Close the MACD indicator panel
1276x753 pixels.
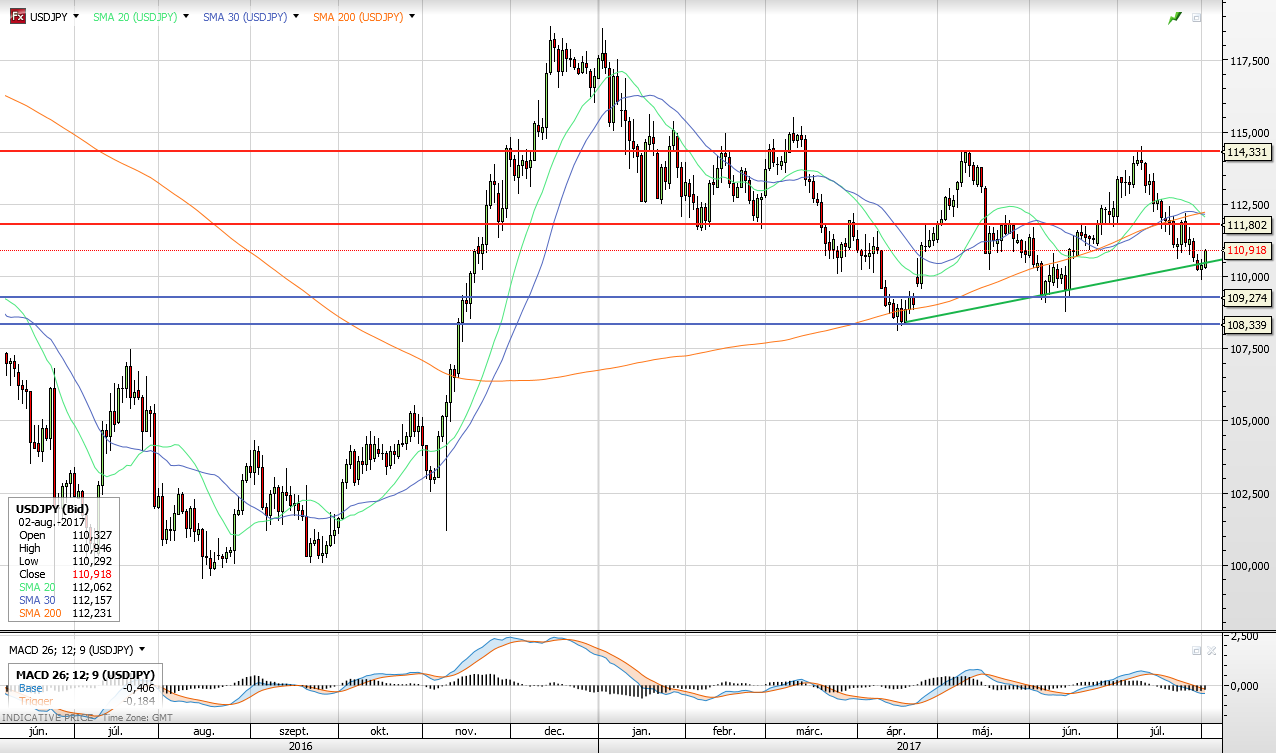click(x=1212, y=650)
